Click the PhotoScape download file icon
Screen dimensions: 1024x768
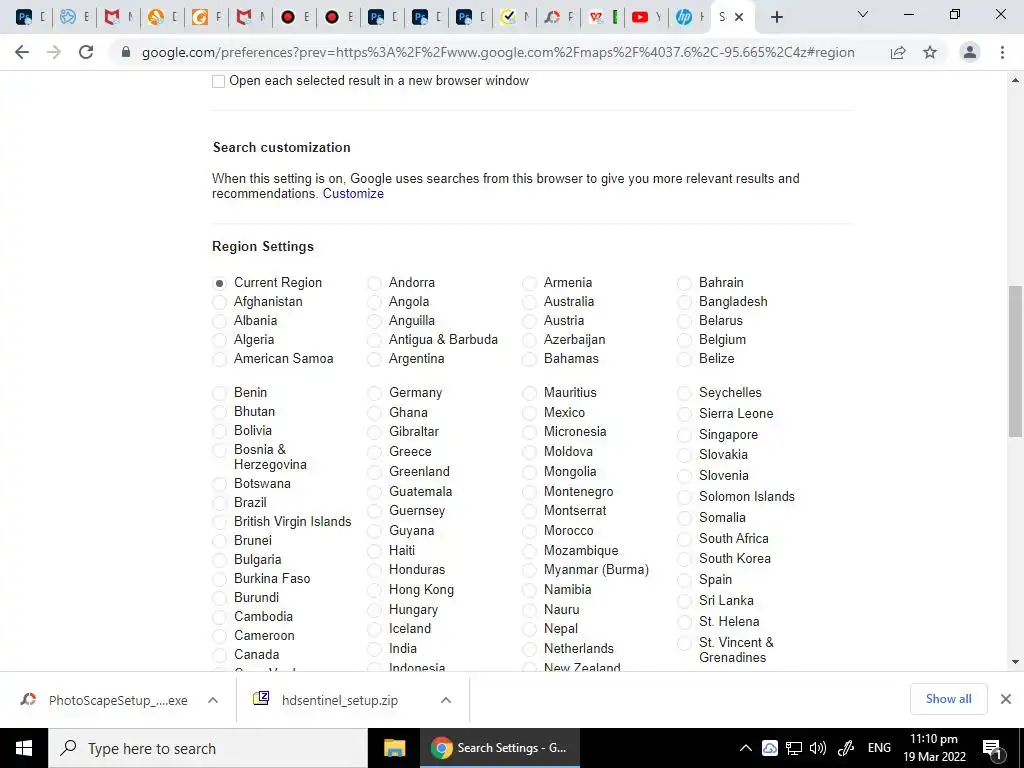(x=28, y=699)
